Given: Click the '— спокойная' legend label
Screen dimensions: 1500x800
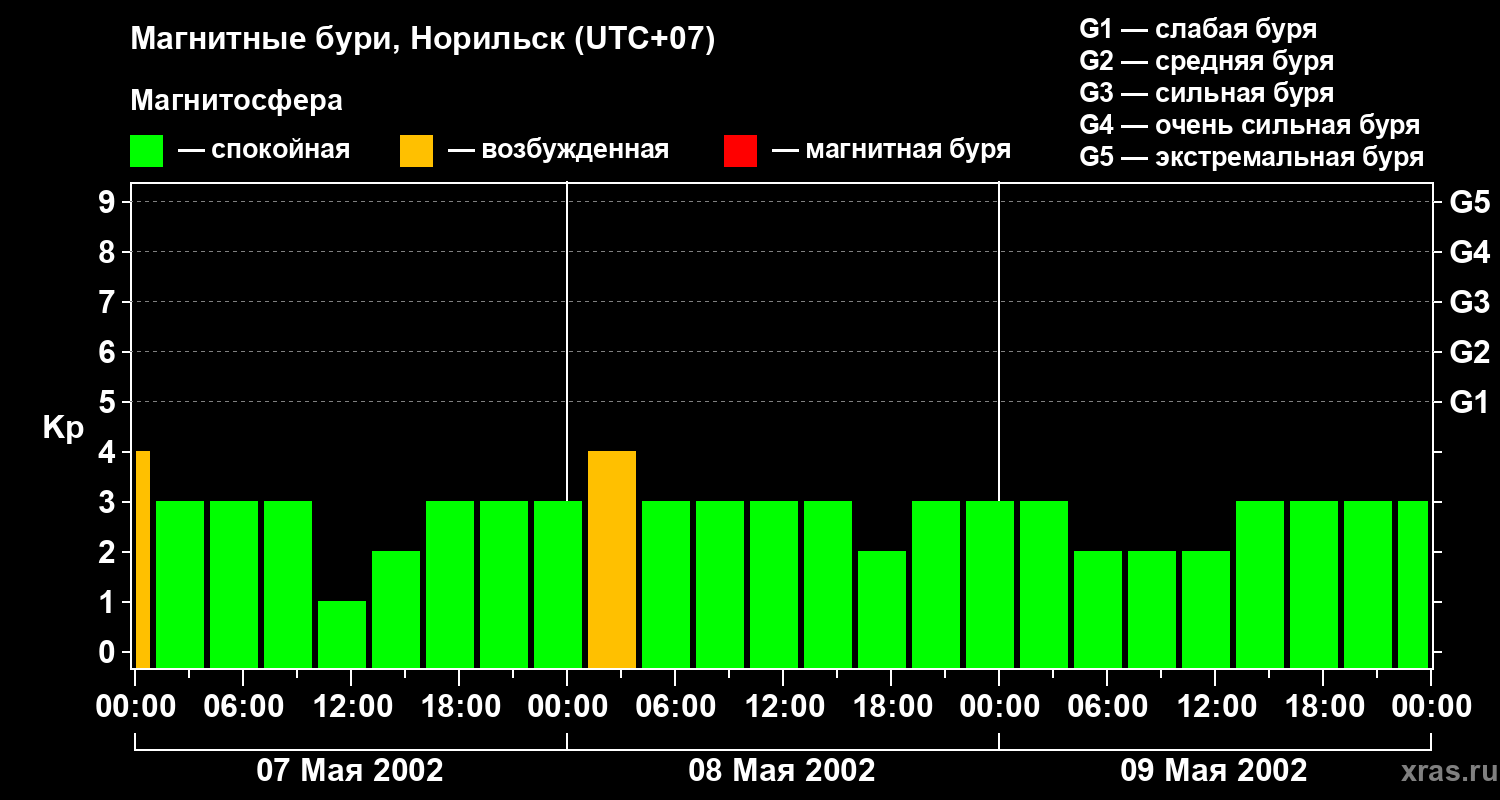Looking at the screenshot, I should coord(263,150).
